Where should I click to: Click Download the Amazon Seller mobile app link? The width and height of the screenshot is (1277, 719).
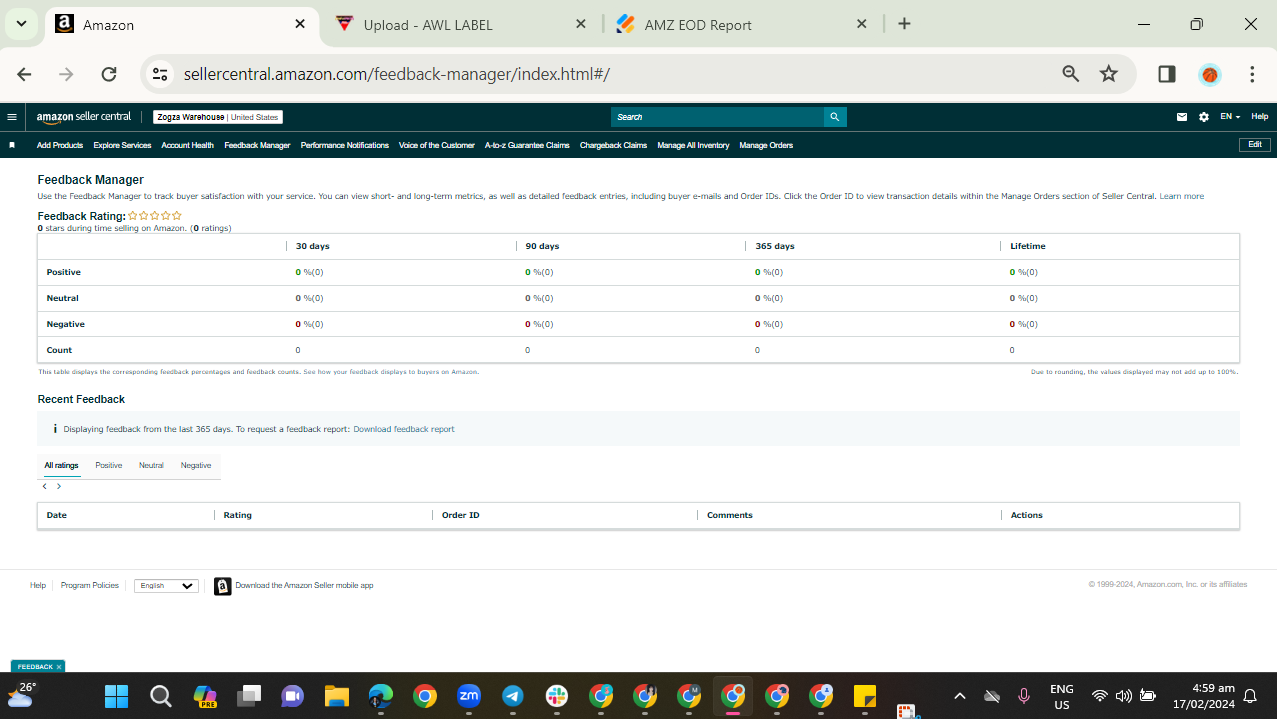304,586
